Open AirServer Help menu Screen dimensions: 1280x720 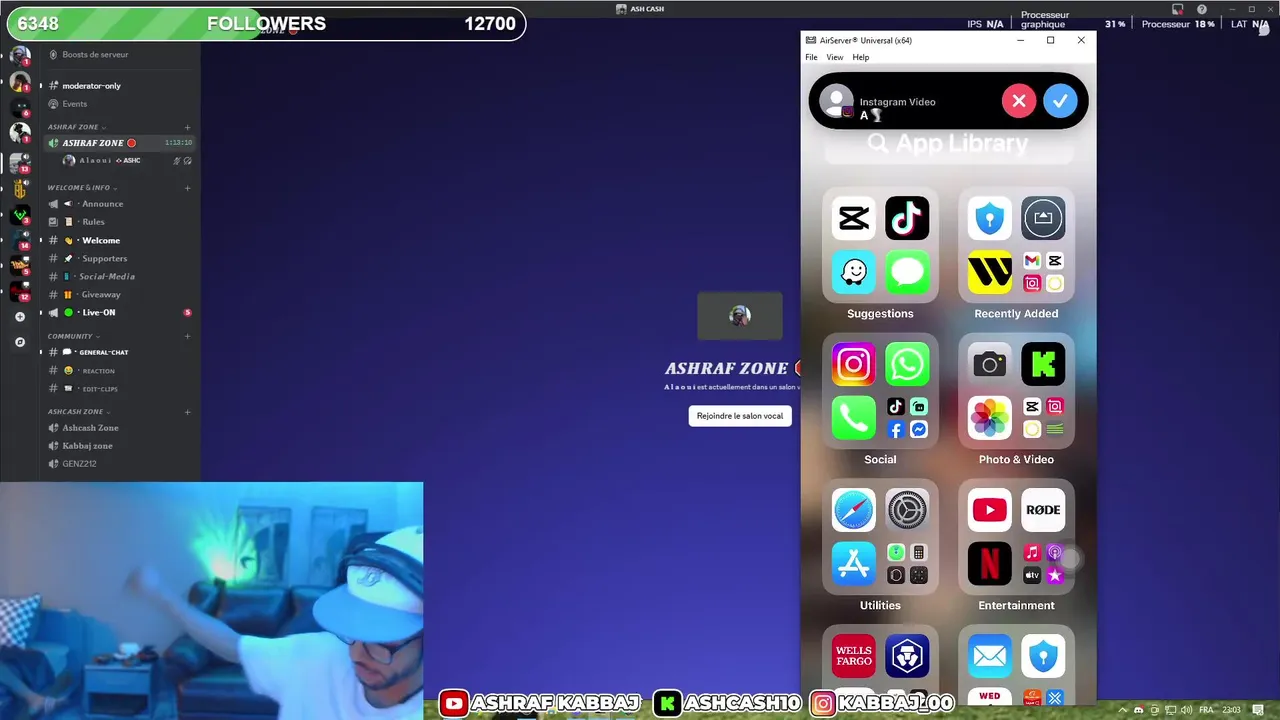pos(860,57)
